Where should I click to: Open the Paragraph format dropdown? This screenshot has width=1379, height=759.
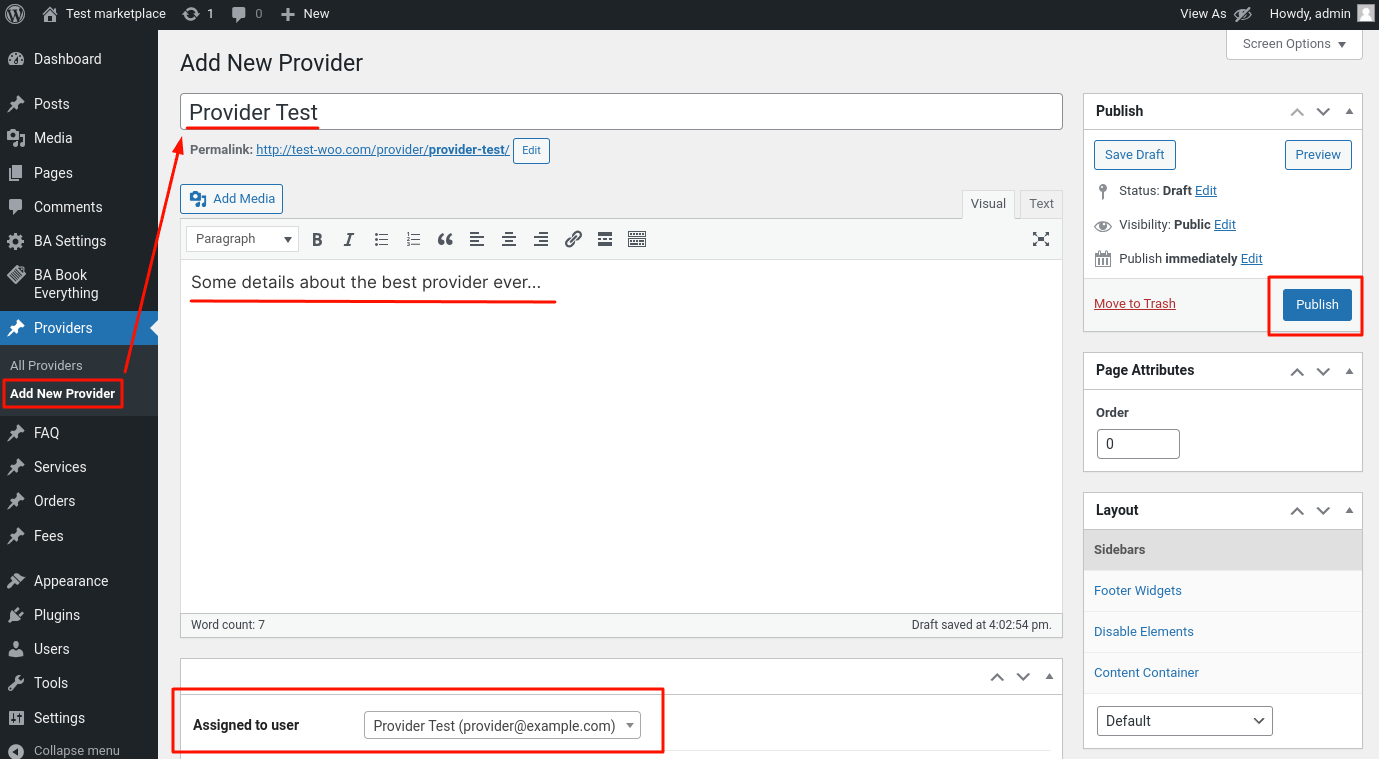tap(242, 239)
